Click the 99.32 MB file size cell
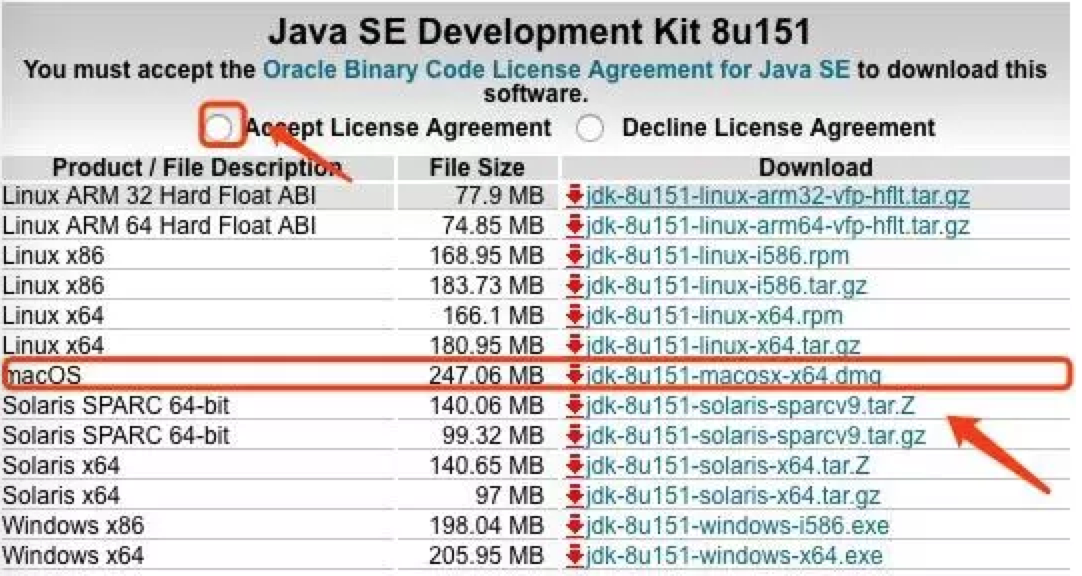The width and height of the screenshot is (1082, 576). coord(477,436)
